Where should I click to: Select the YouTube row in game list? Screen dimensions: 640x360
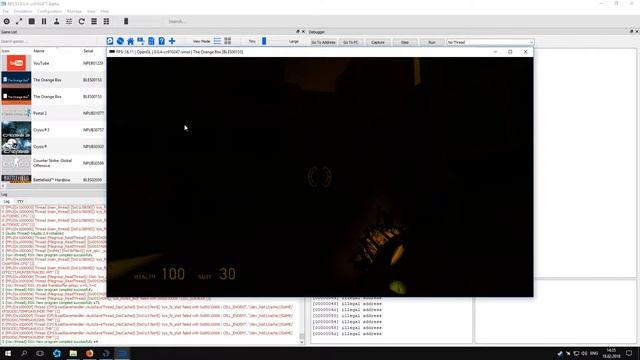tap(53, 63)
